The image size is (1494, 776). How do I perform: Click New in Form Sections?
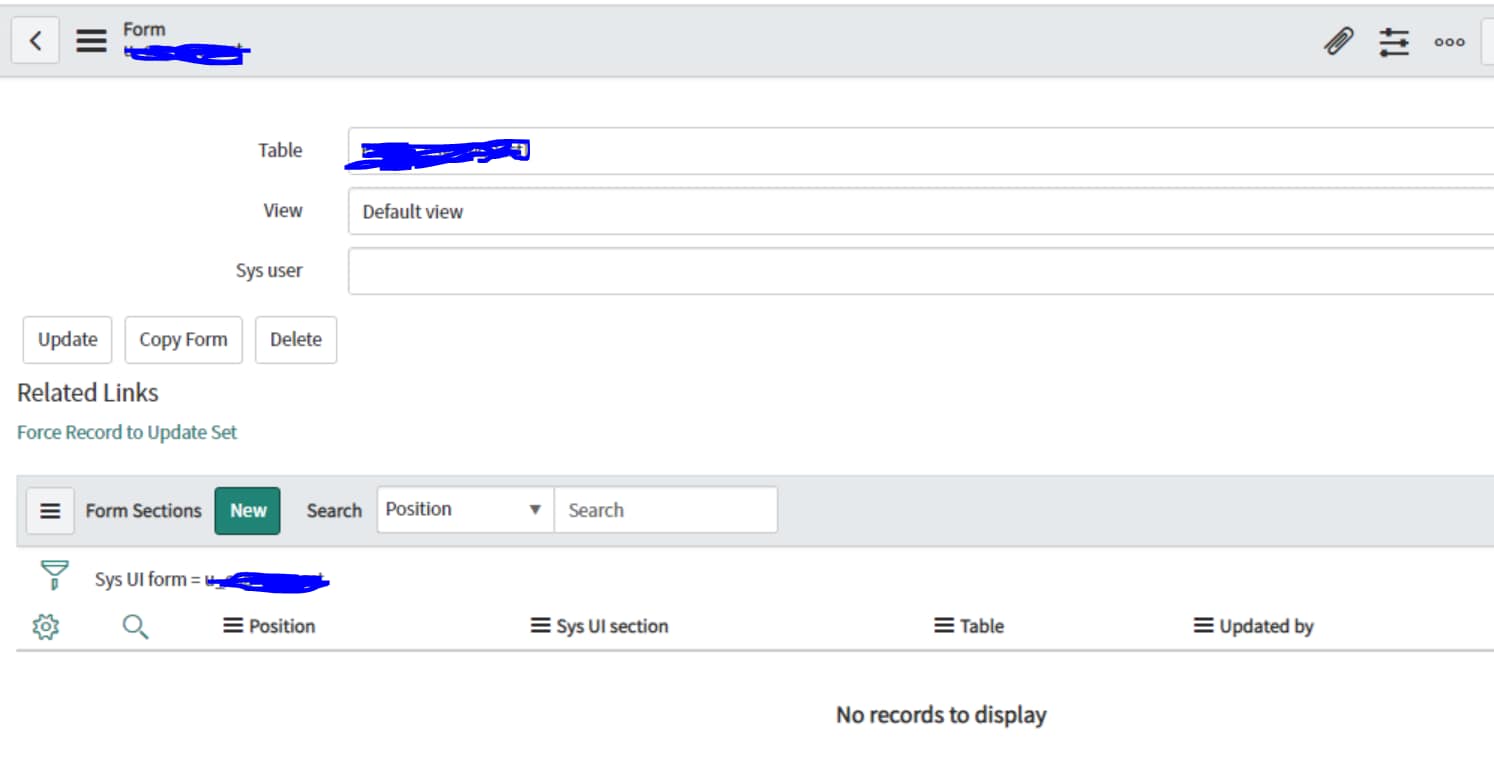(248, 511)
